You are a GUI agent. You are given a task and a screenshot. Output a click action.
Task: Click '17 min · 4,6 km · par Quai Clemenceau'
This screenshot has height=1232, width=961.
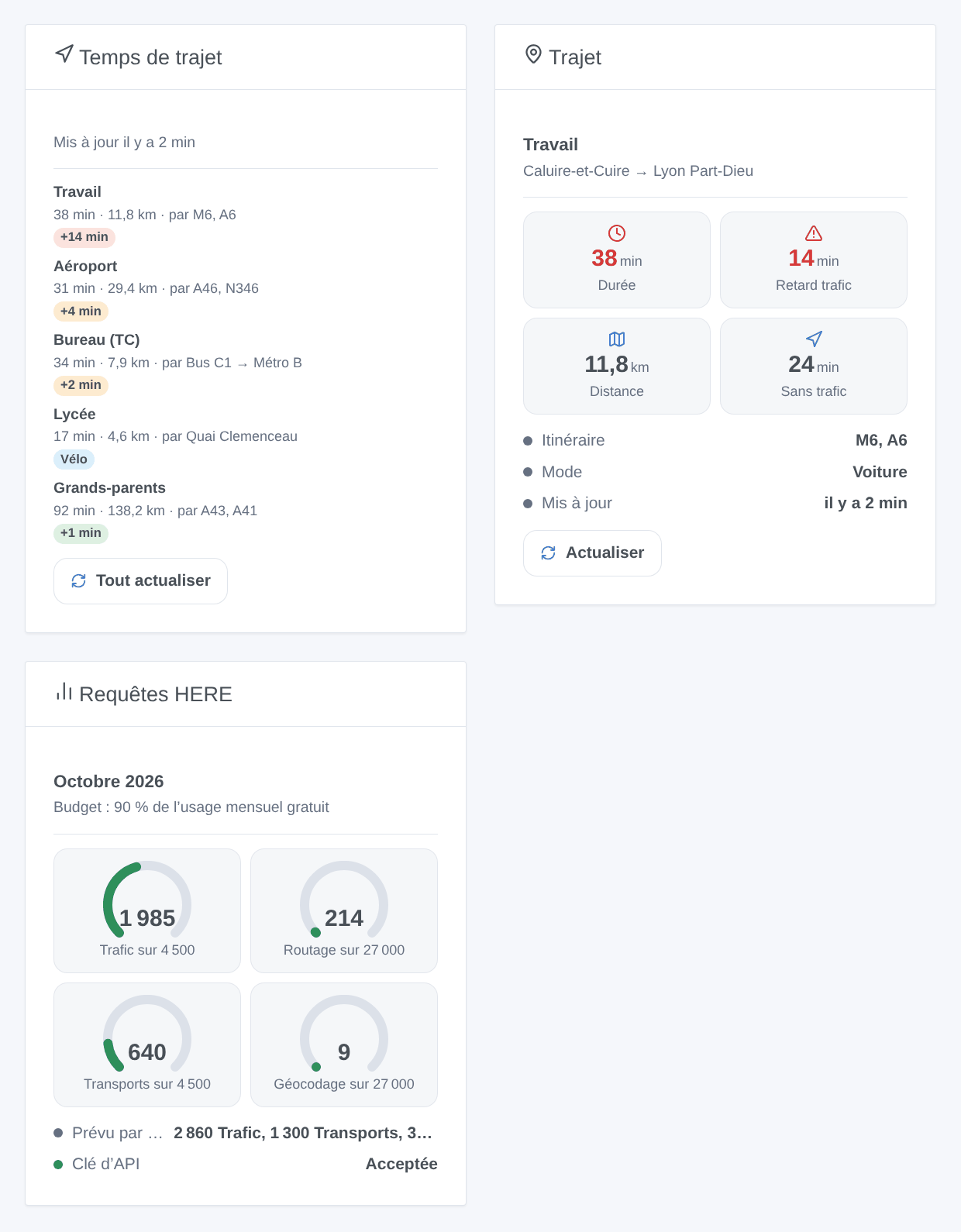(175, 436)
